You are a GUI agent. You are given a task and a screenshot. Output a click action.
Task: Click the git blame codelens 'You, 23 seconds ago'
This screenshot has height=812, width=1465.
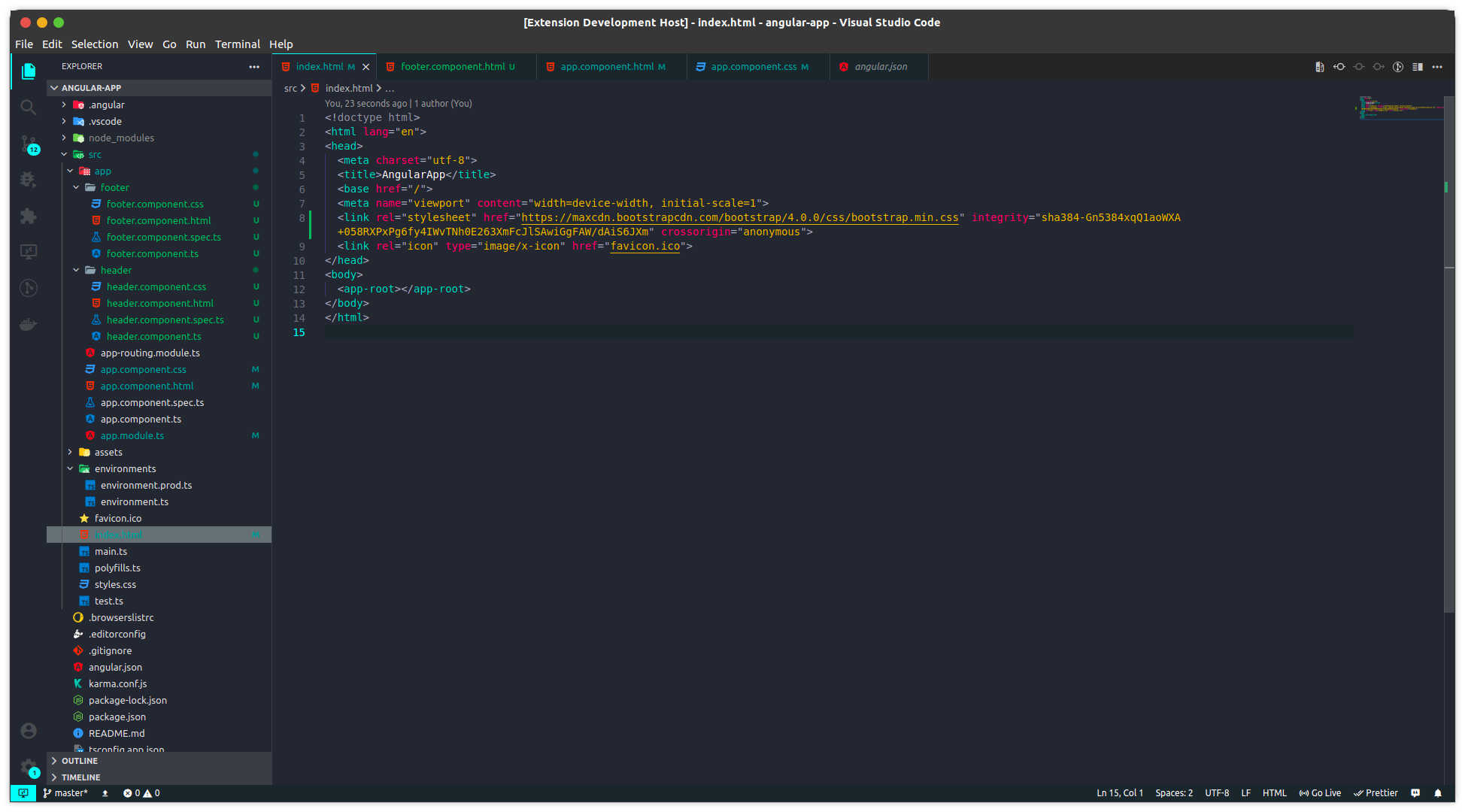[x=365, y=104]
